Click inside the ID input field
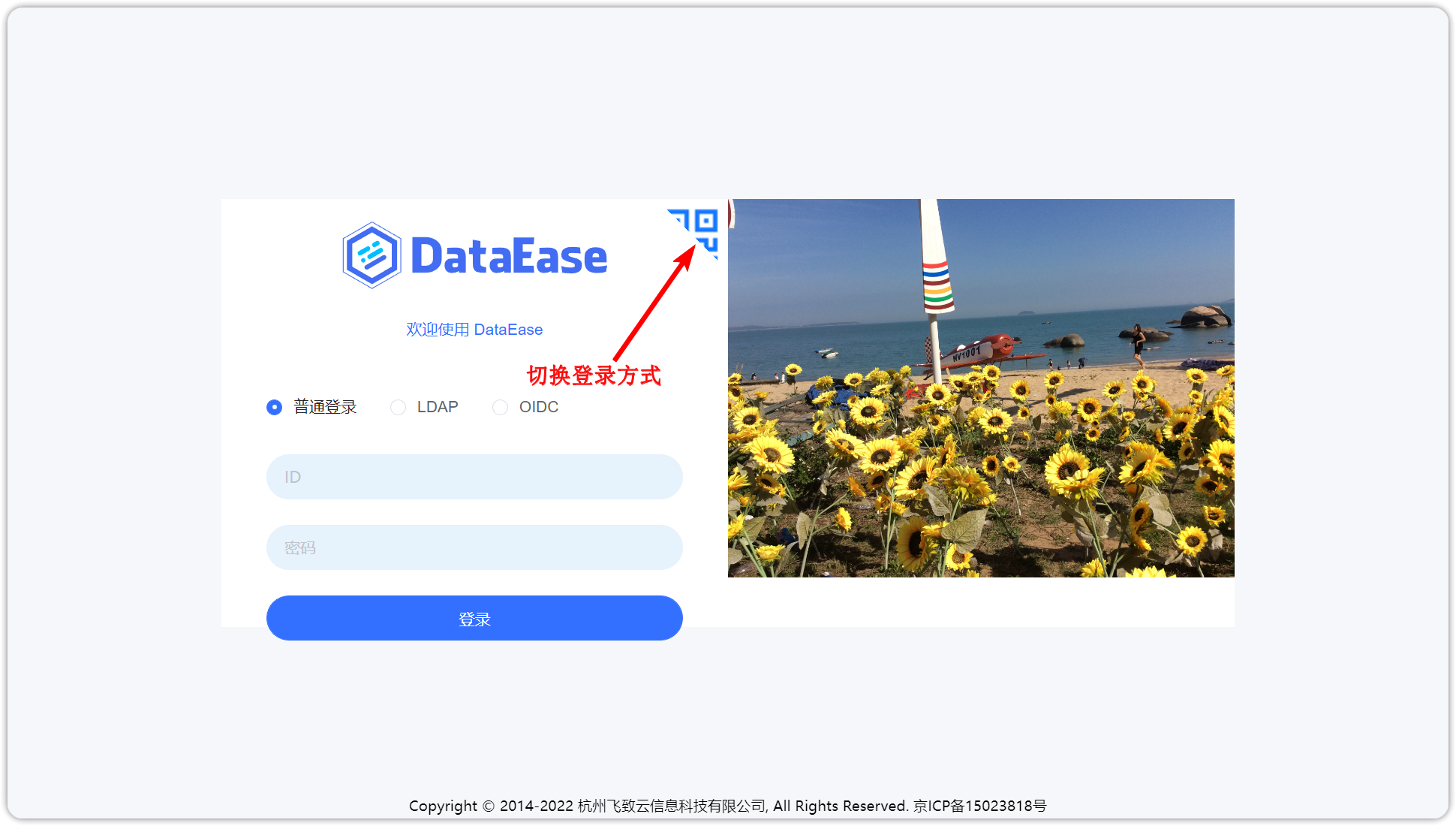Screen dimensions: 1456x826 pos(474,476)
